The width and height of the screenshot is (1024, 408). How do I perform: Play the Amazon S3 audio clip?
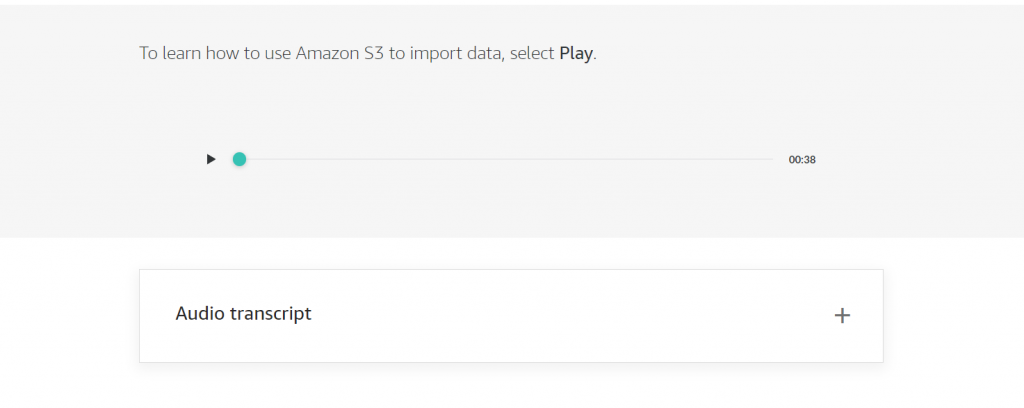click(x=211, y=159)
